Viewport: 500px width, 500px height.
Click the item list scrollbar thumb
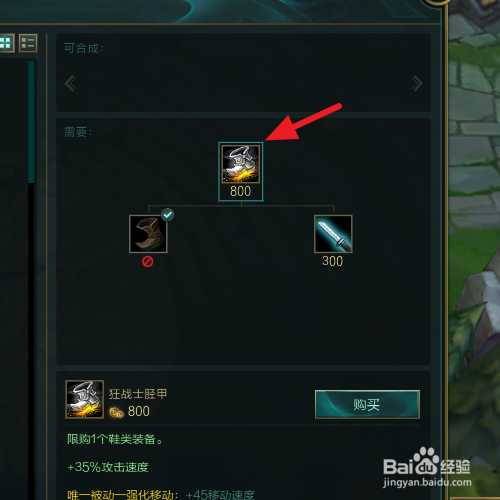(x=31, y=122)
